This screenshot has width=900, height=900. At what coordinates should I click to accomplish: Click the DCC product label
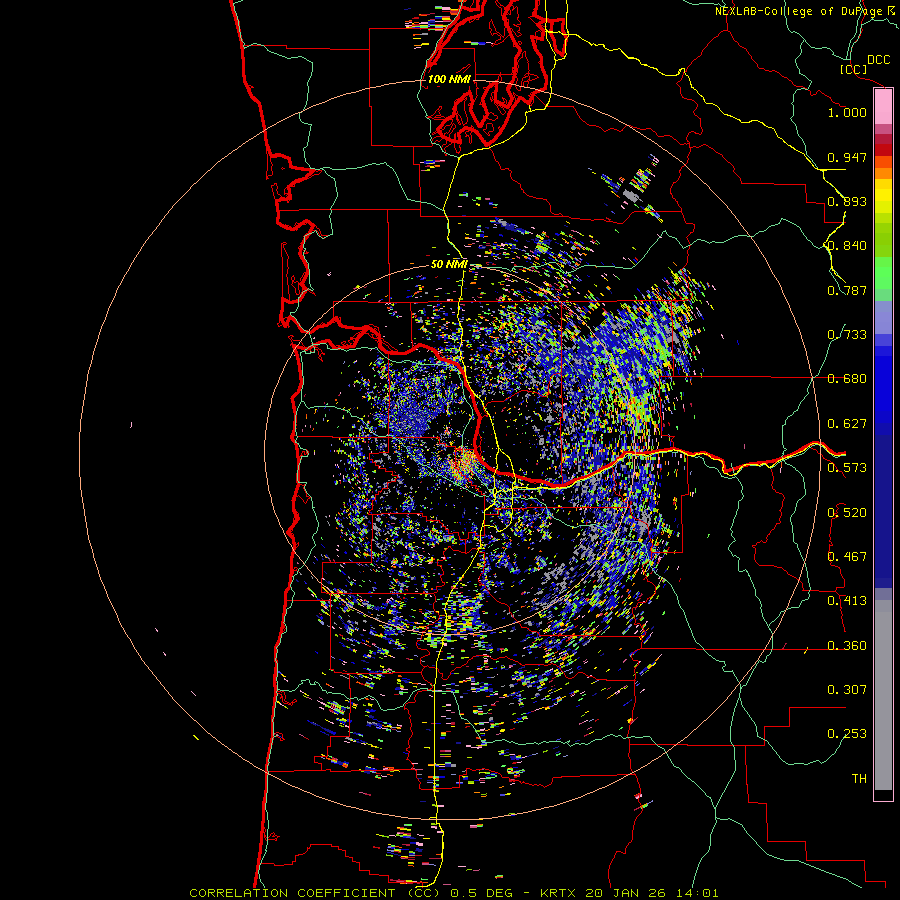878,60
